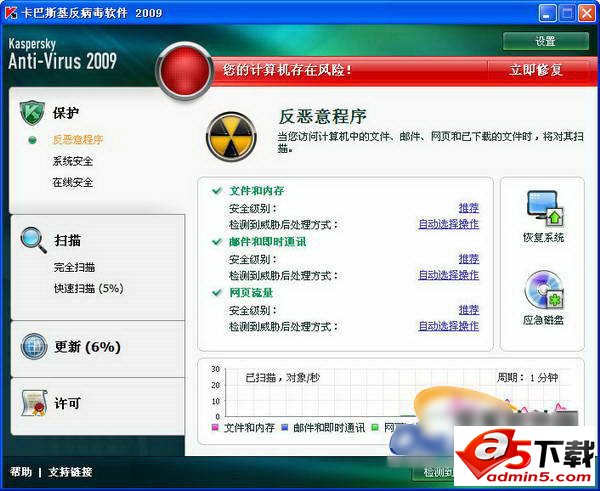Click the Kaspersky Anti-Virus 2009 logo
This screenshot has width=600, height=491.
coord(62,54)
